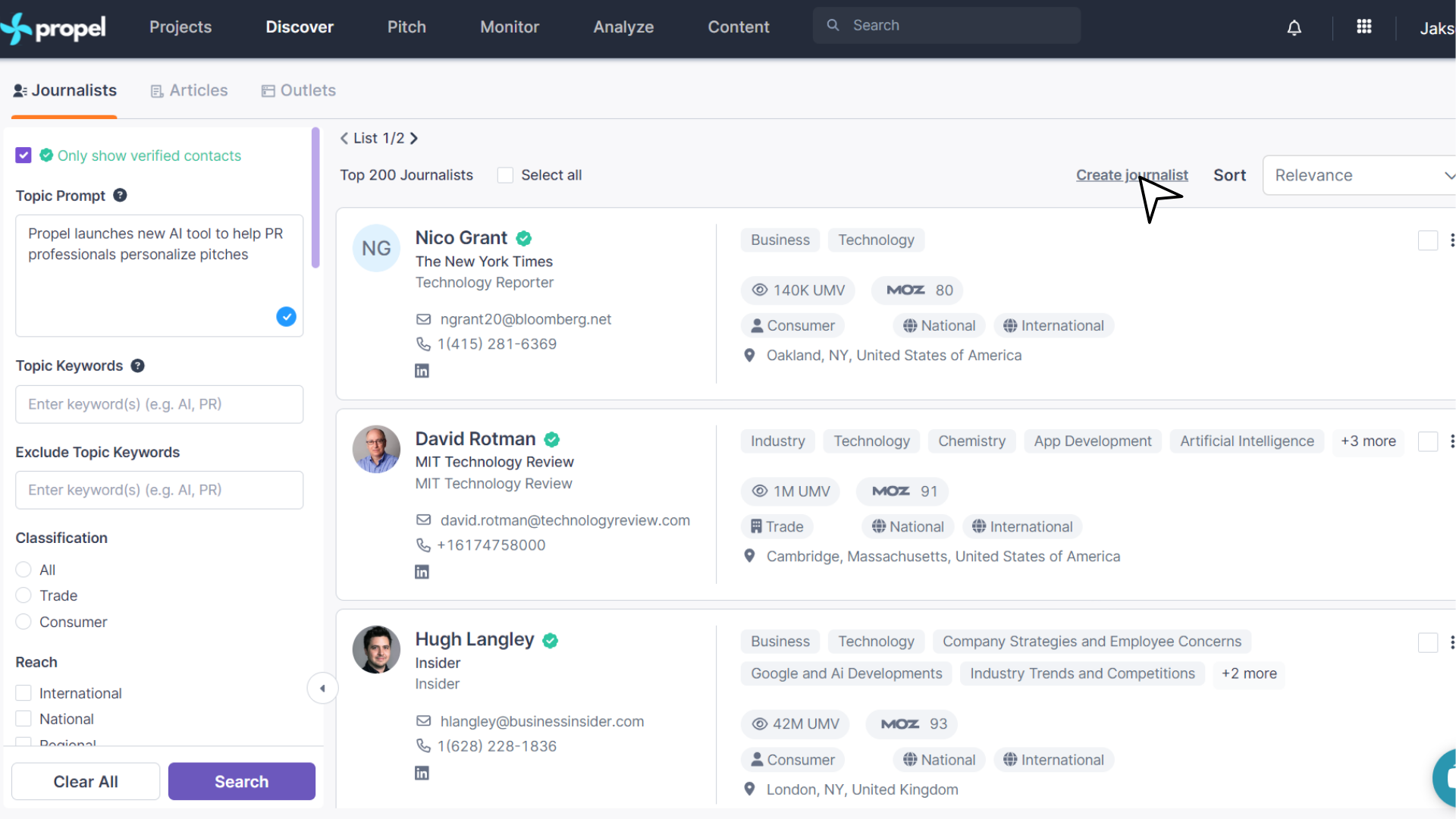Open the Projects menu
The height and width of the screenshot is (819, 1456).
click(x=180, y=27)
